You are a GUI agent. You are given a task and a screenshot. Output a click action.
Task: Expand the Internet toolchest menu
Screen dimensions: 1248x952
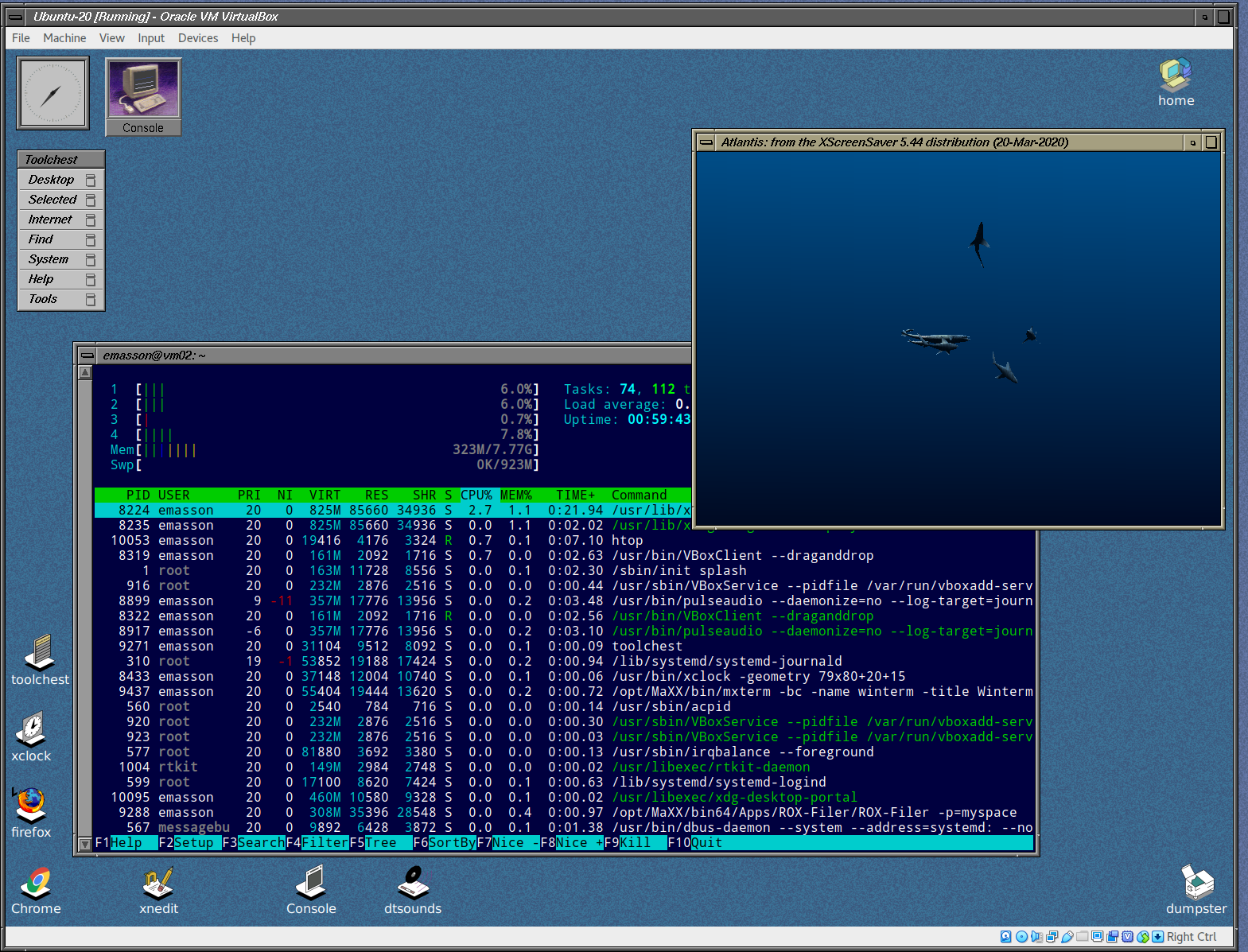(50, 220)
